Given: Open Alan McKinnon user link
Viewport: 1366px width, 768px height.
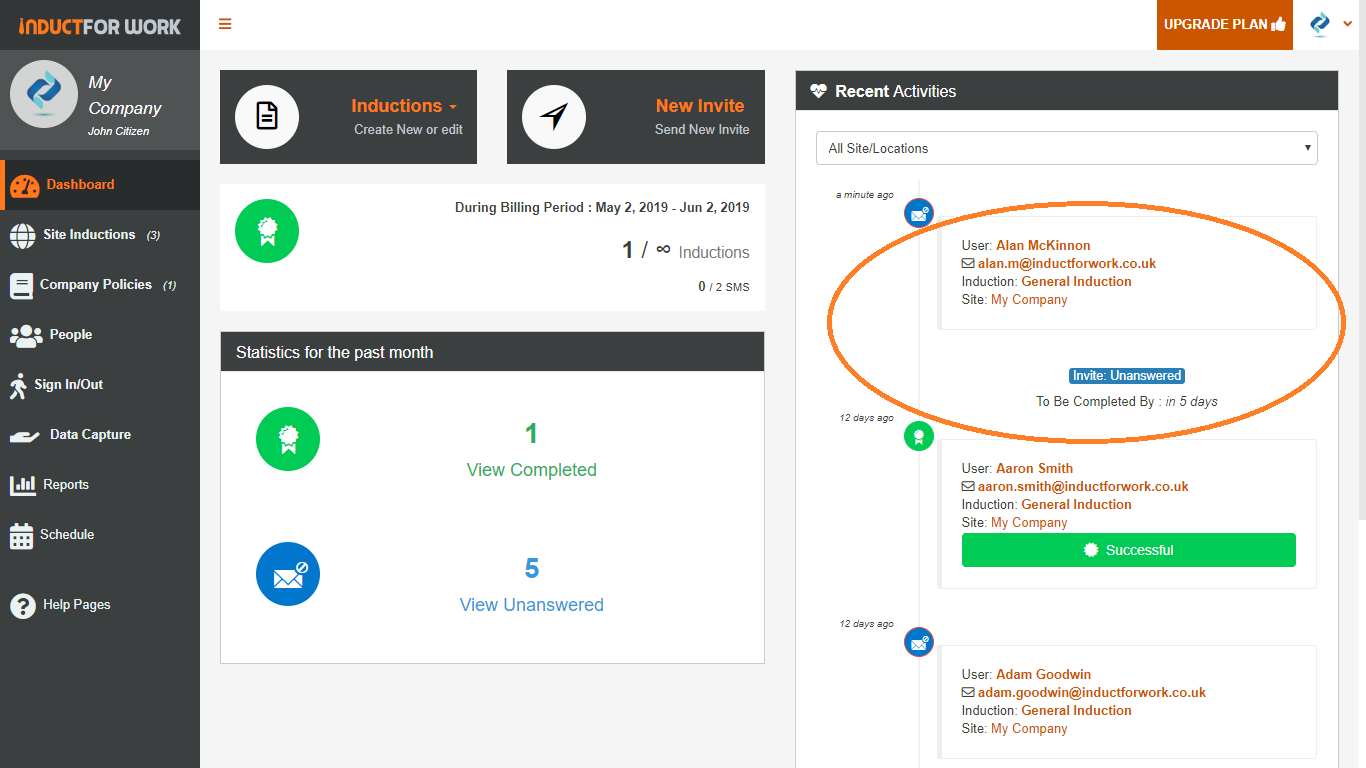Looking at the screenshot, I should coord(1043,246).
